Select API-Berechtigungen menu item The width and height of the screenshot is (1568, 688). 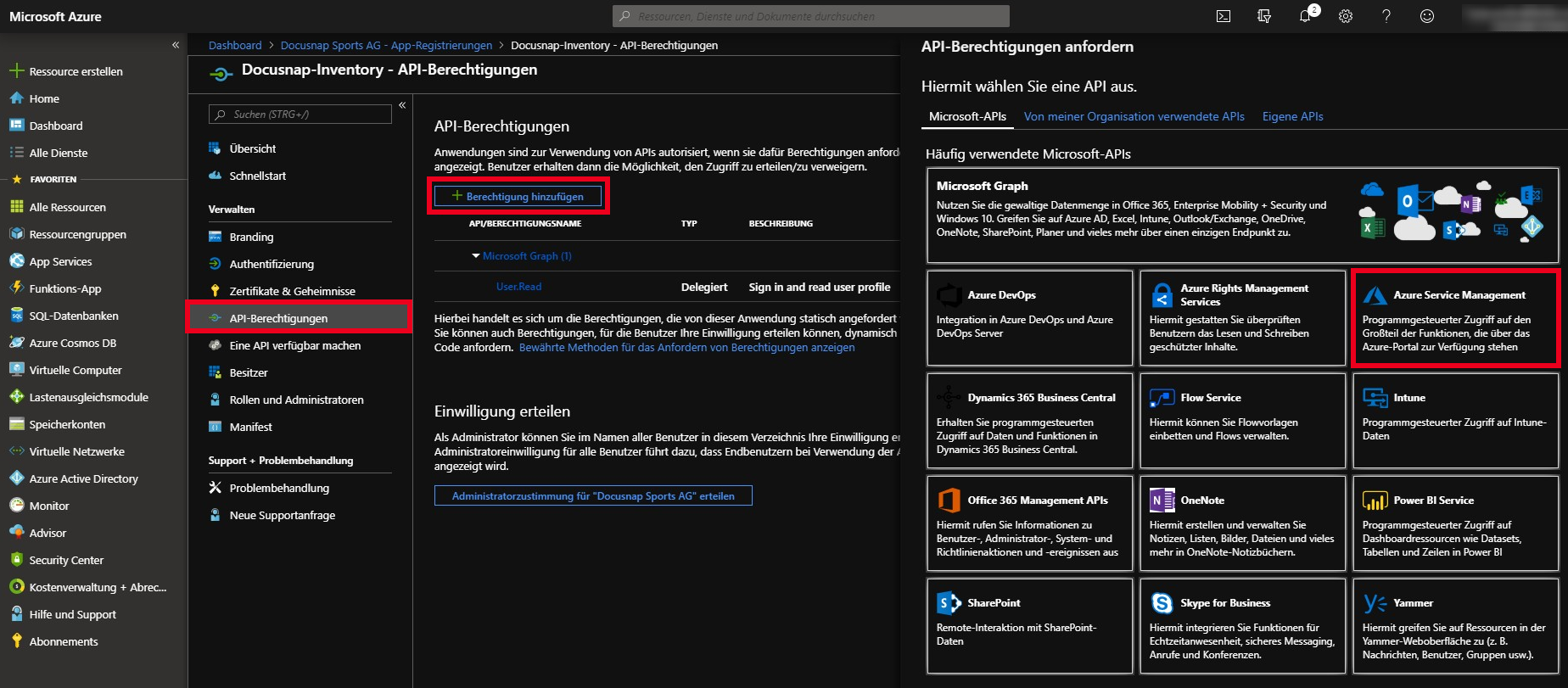pyautogui.click(x=300, y=318)
